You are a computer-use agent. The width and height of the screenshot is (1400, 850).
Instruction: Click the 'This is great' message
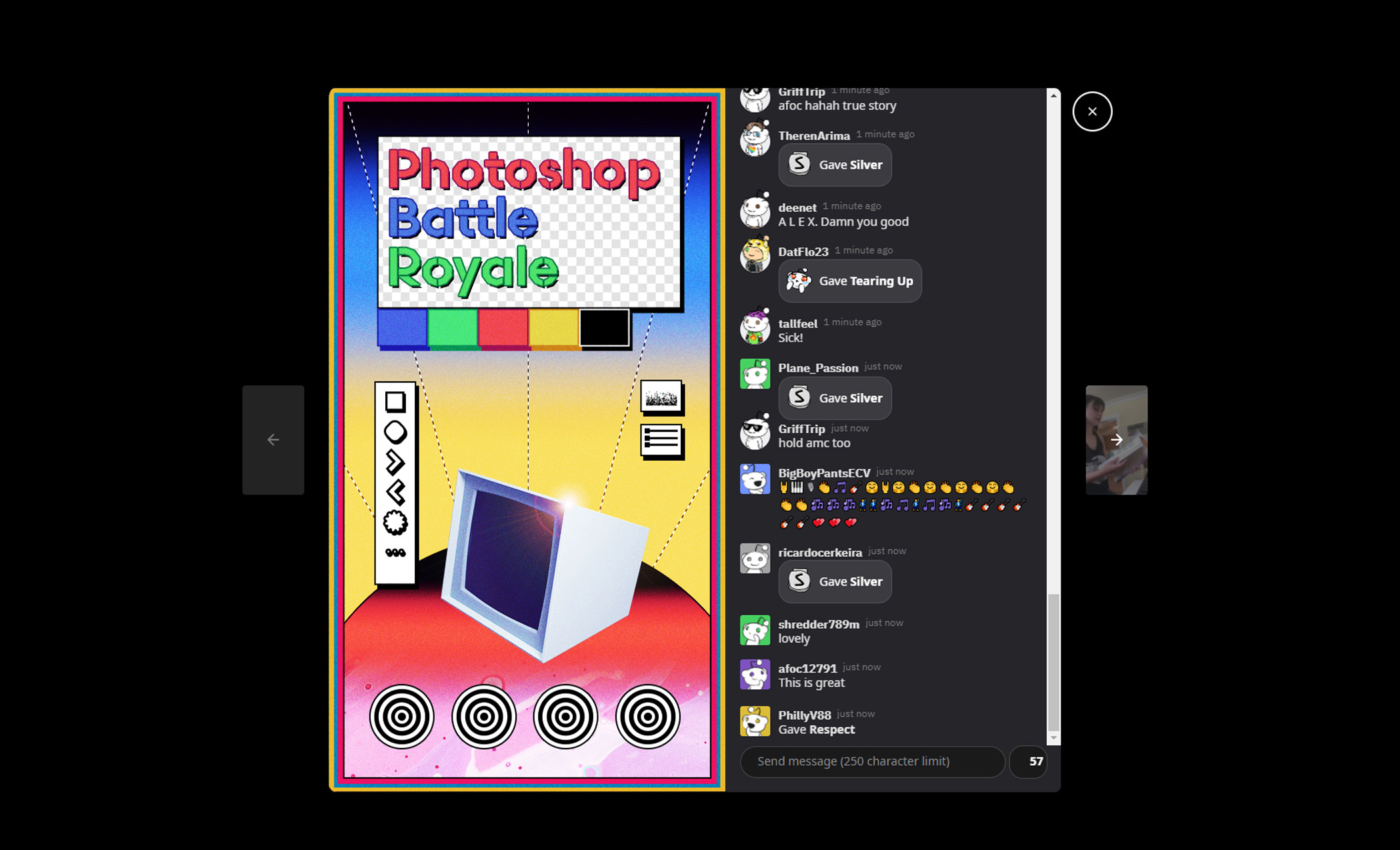[x=811, y=682]
